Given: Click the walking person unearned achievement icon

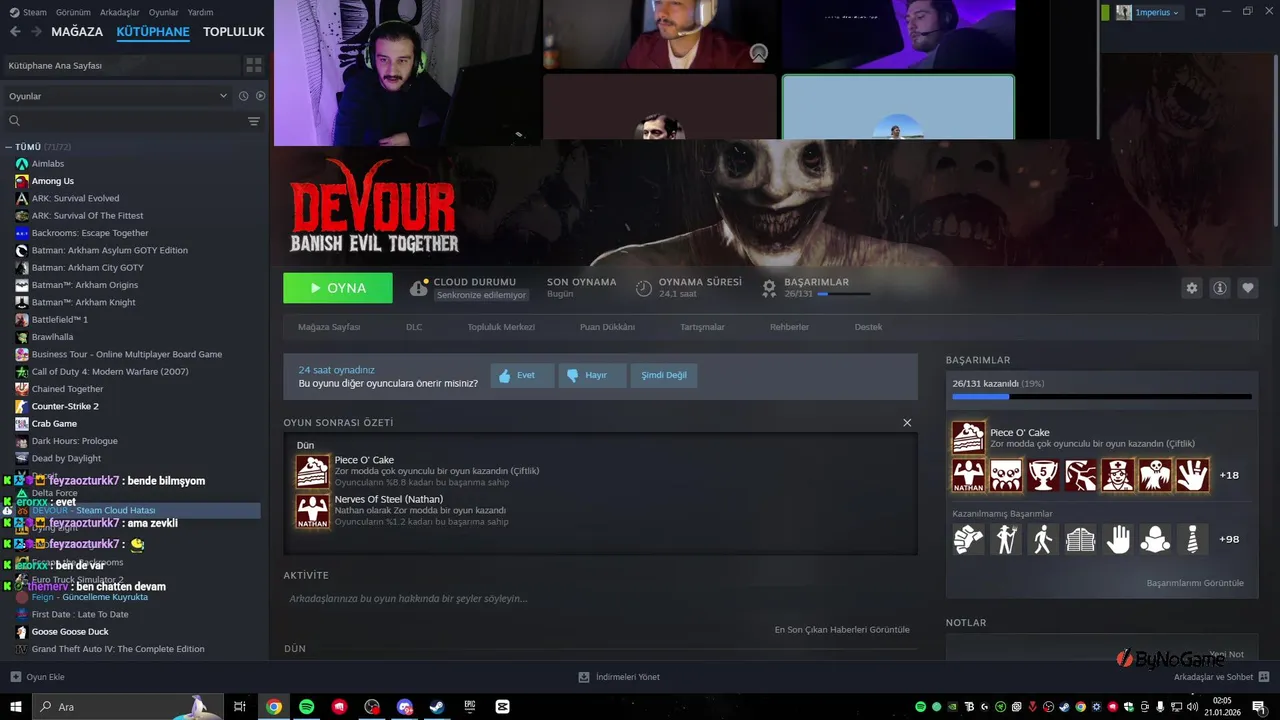Looking at the screenshot, I should pos(1043,539).
